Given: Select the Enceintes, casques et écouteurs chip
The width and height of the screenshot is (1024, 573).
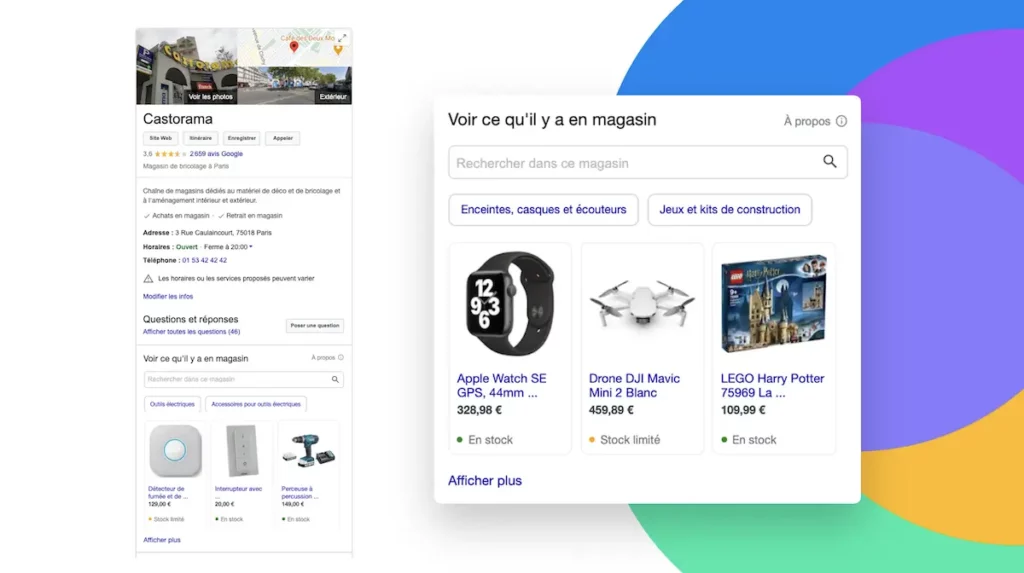Looking at the screenshot, I should [543, 210].
